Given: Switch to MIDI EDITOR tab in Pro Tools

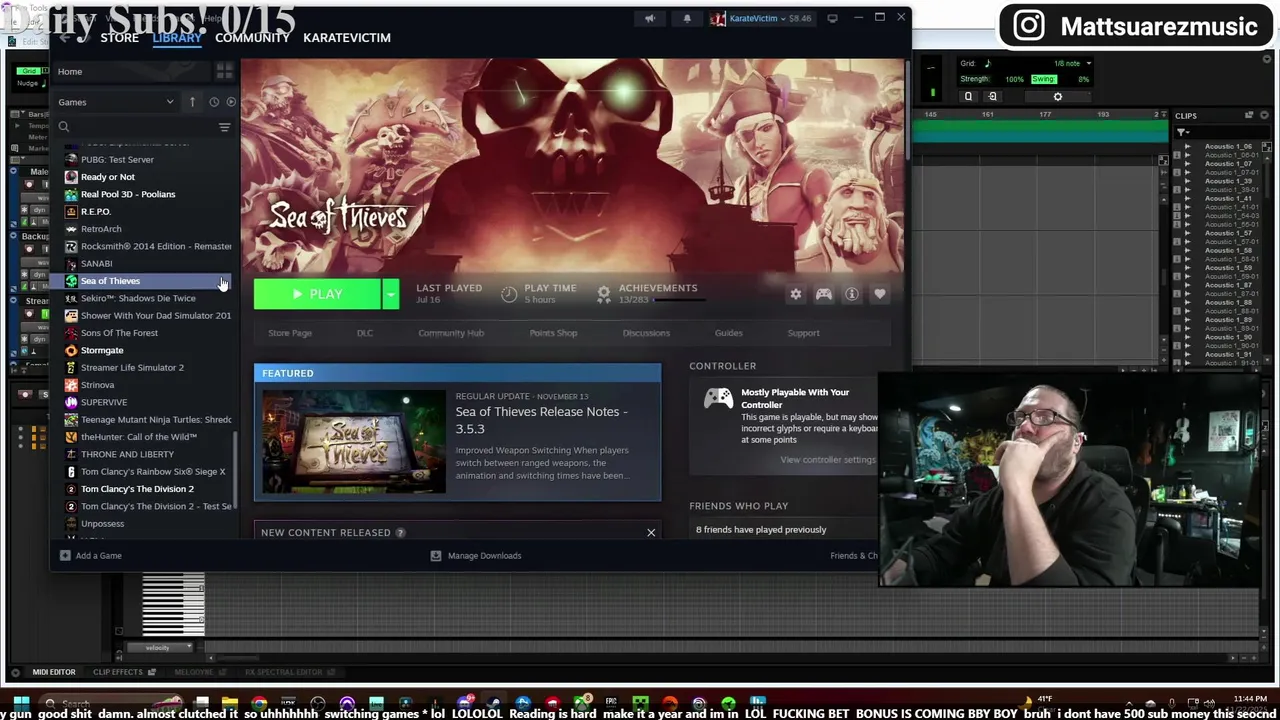Looking at the screenshot, I should click(54, 672).
